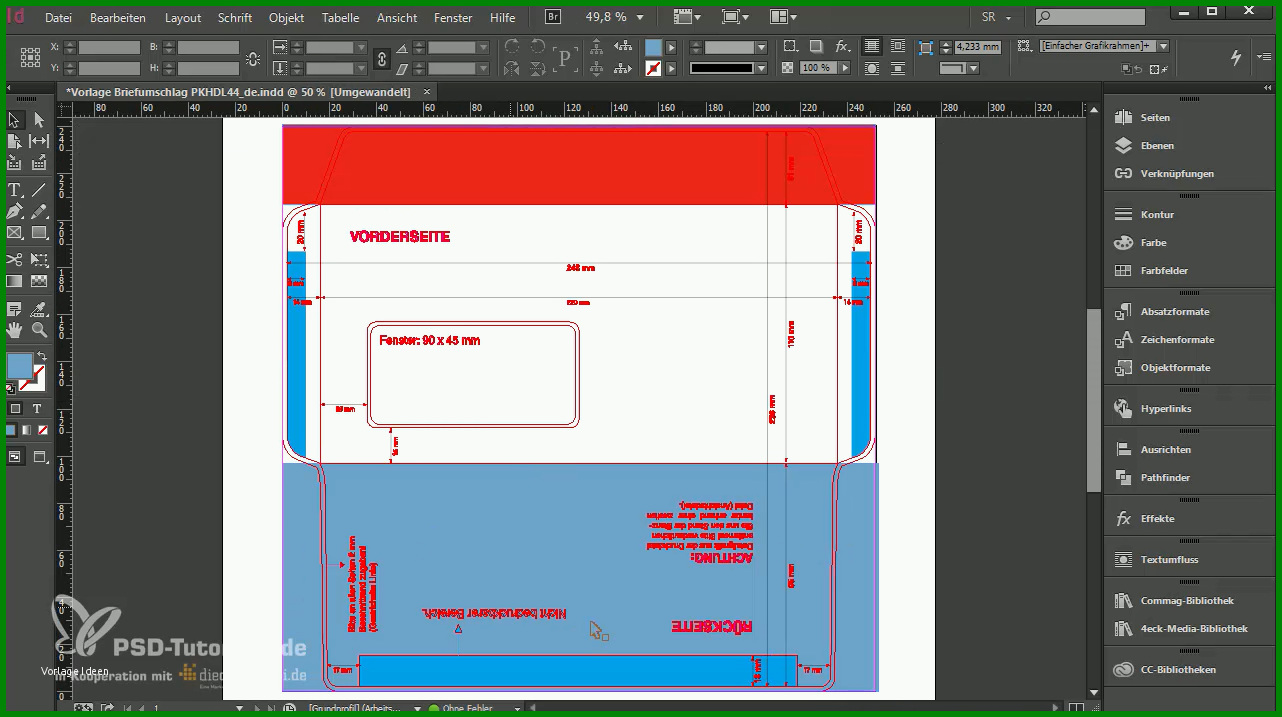The width and height of the screenshot is (1282, 717).
Task: Click the swap fill and stroke arrow
Action: (x=42, y=356)
